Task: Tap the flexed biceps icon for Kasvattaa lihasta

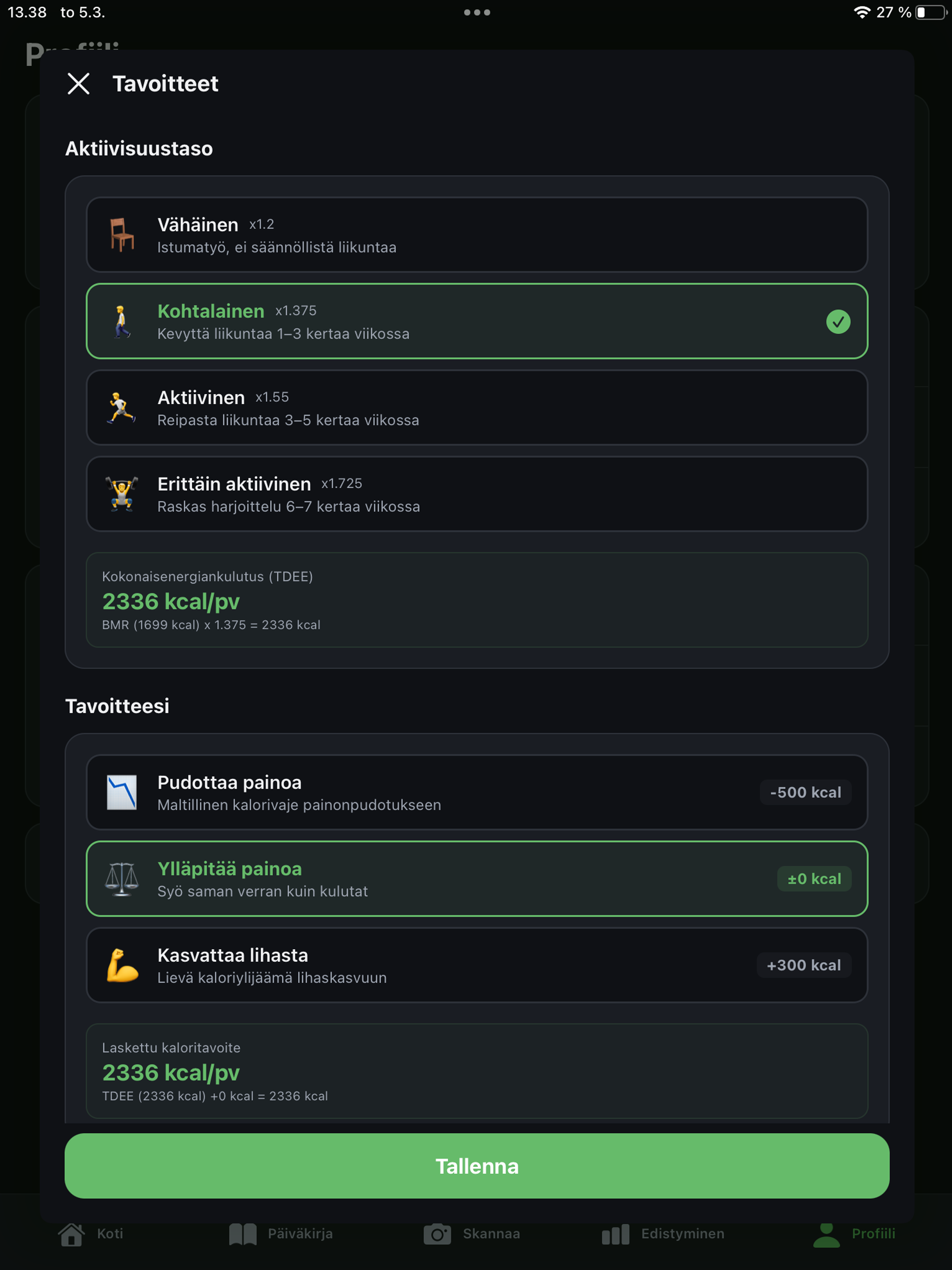Action: tap(122, 965)
